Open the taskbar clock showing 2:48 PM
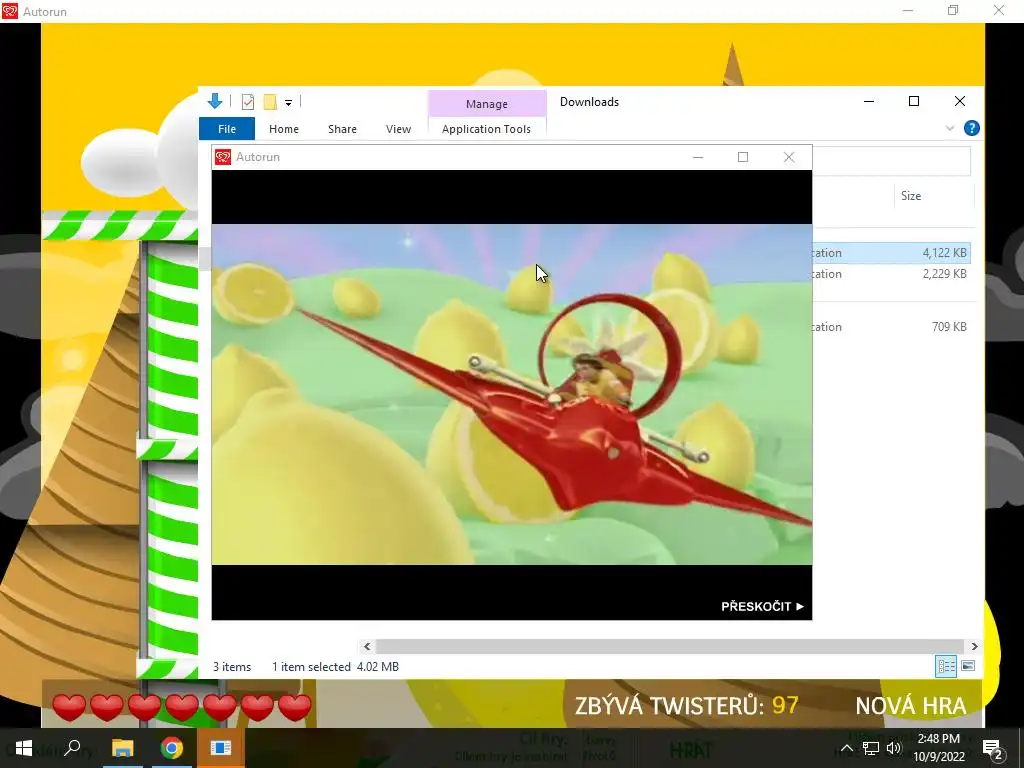 [938, 748]
